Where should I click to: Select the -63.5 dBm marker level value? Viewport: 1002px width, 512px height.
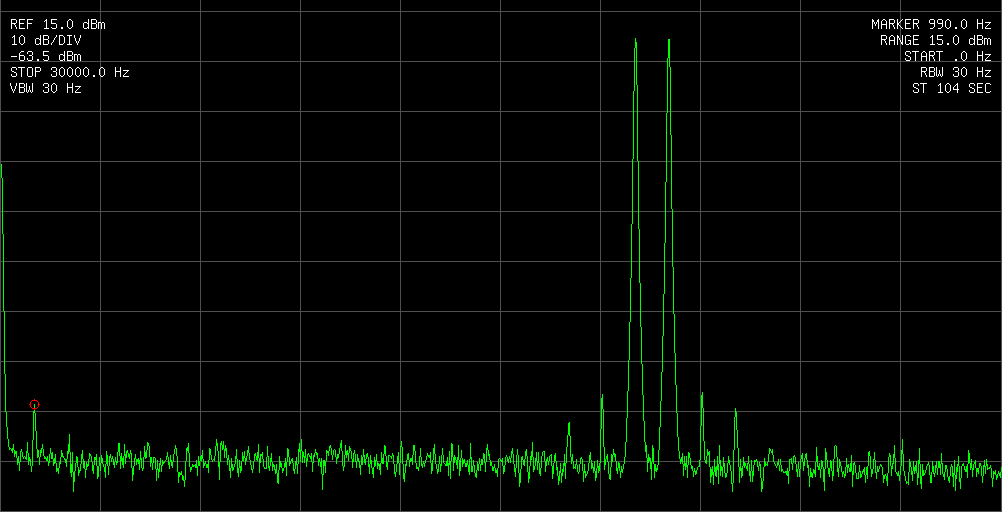click(x=46, y=57)
